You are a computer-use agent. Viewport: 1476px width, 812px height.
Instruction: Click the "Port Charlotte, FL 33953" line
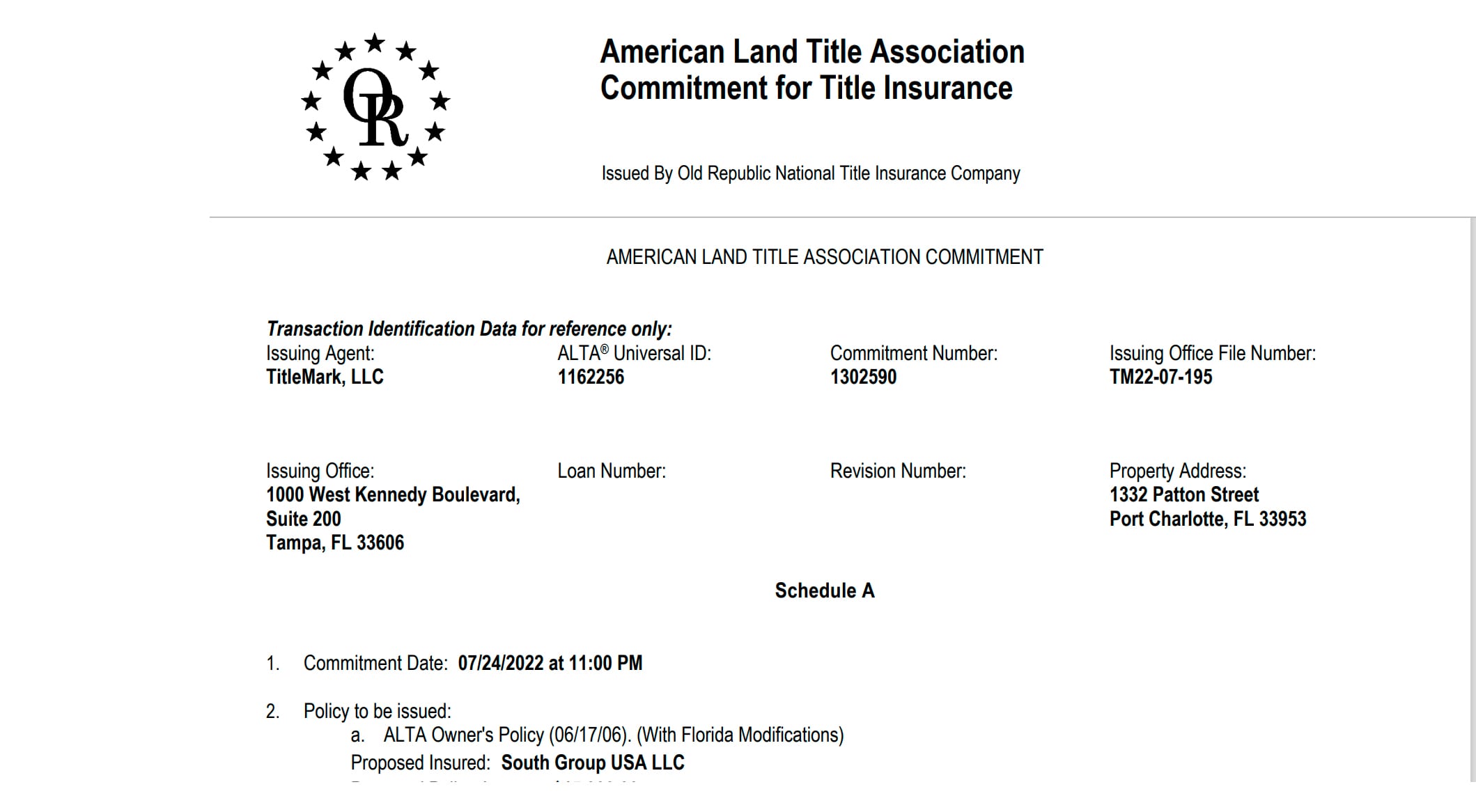(1208, 519)
